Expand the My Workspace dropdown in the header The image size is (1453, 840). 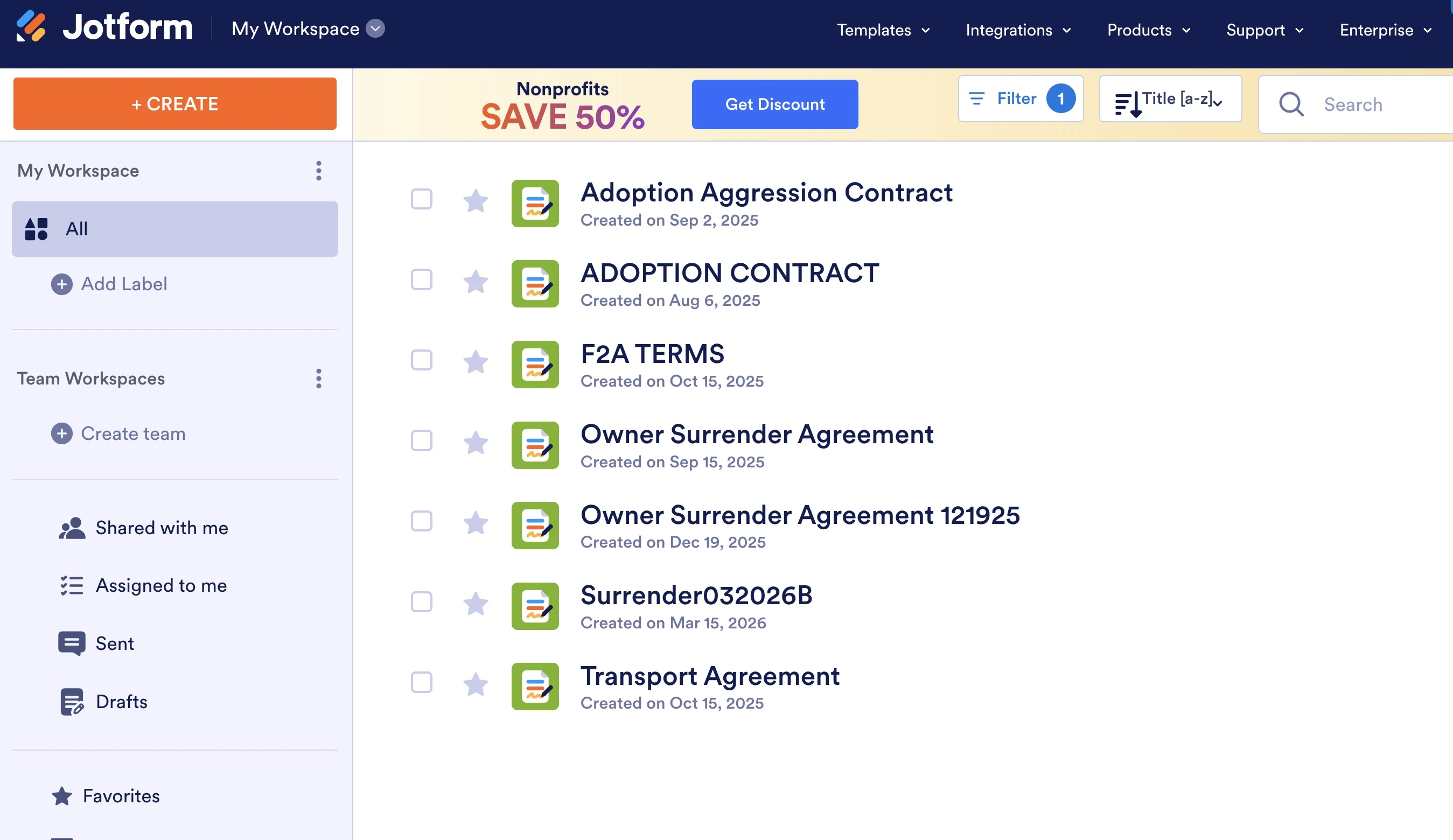pos(375,28)
